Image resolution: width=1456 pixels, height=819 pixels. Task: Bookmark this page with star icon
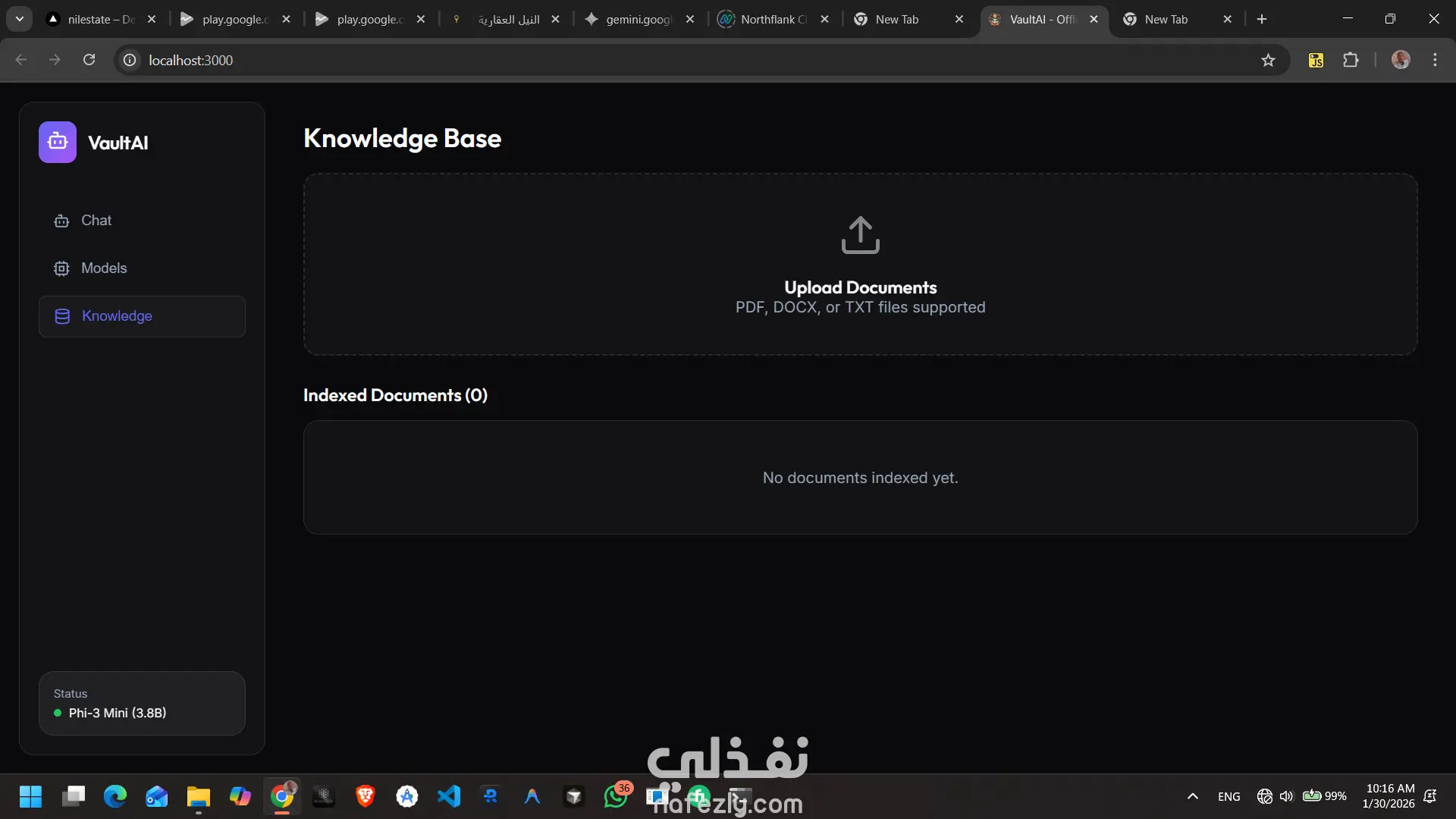1268,60
